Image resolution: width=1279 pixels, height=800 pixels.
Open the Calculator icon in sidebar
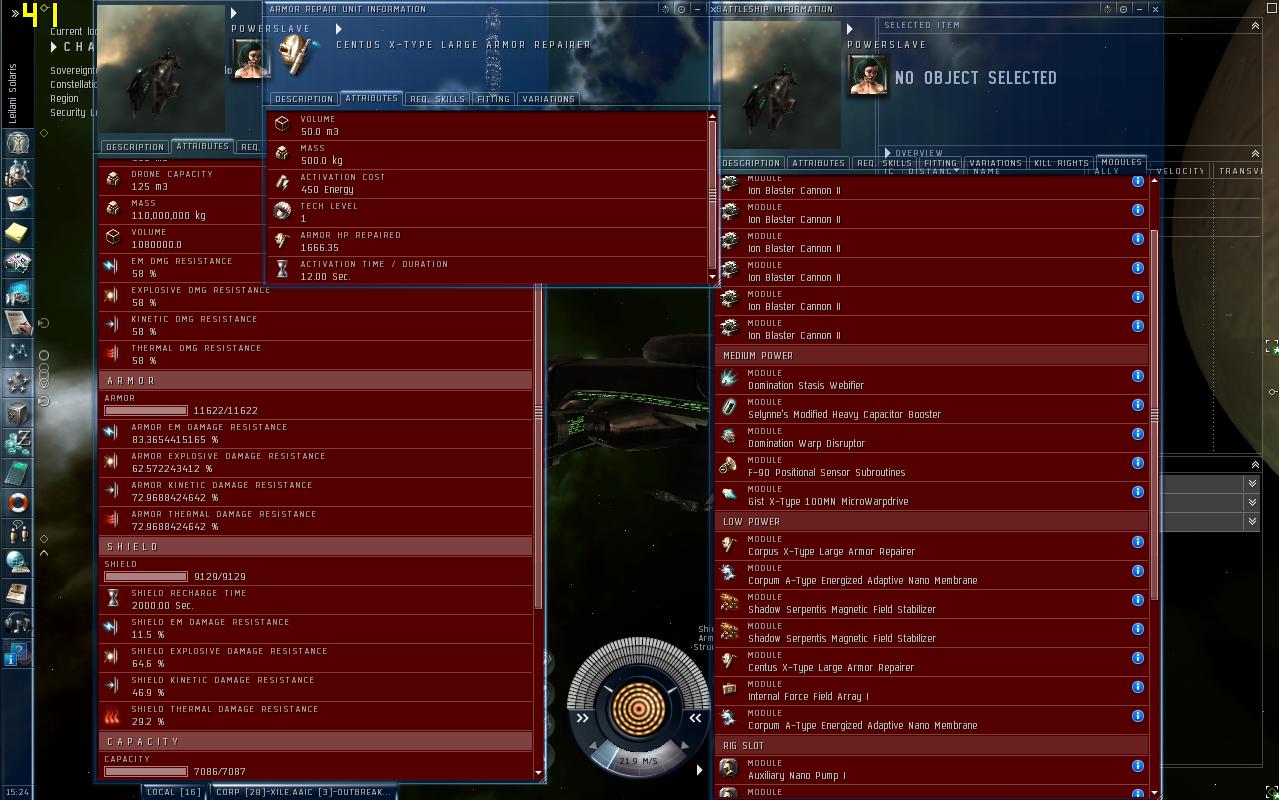pyautogui.click(x=17, y=472)
